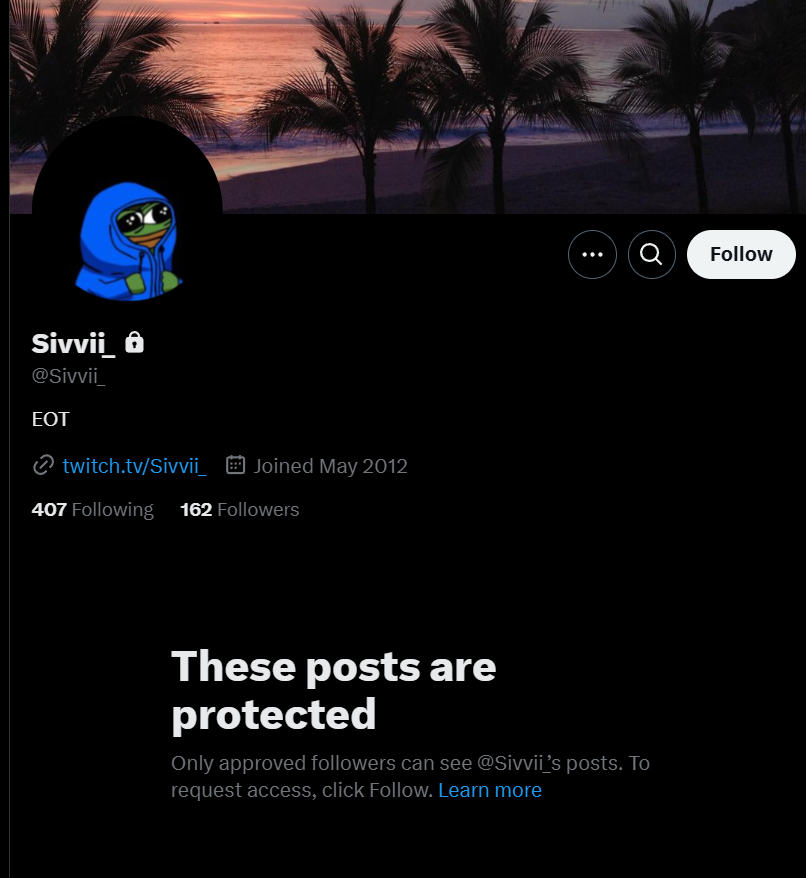Image resolution: width=806 pixels, height=878 pixels.
Task: Click the Followers label text
Action: 258,510
